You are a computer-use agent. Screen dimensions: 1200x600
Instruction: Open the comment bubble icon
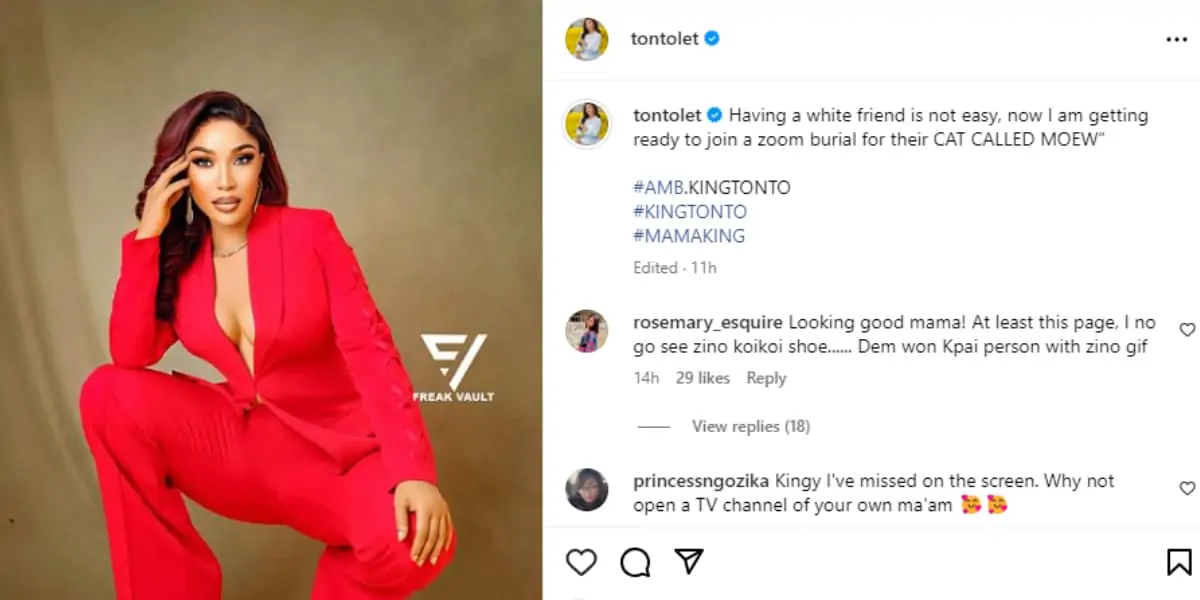(x=635, y=563)
